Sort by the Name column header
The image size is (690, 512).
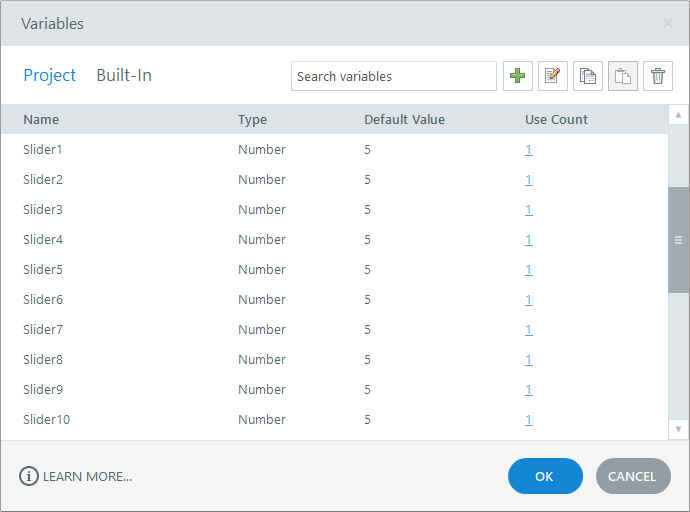41,120
